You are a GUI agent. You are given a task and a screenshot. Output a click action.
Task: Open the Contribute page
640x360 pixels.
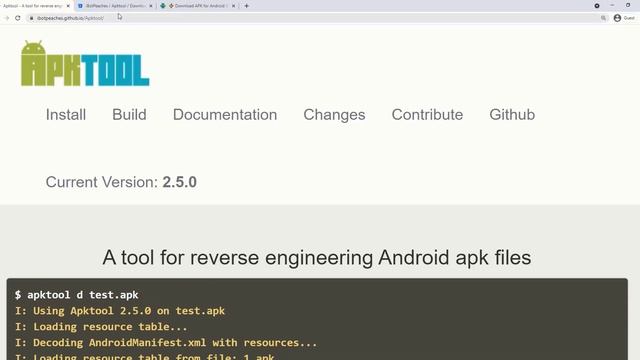coord(427,115)
